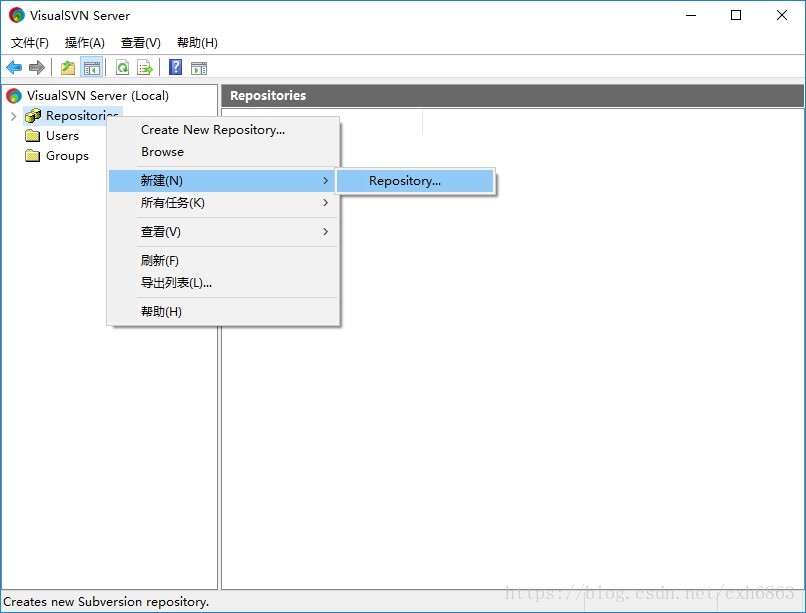
Task: Open the 帮助(H) menu in menu bar
Action: tap(197, 43)
